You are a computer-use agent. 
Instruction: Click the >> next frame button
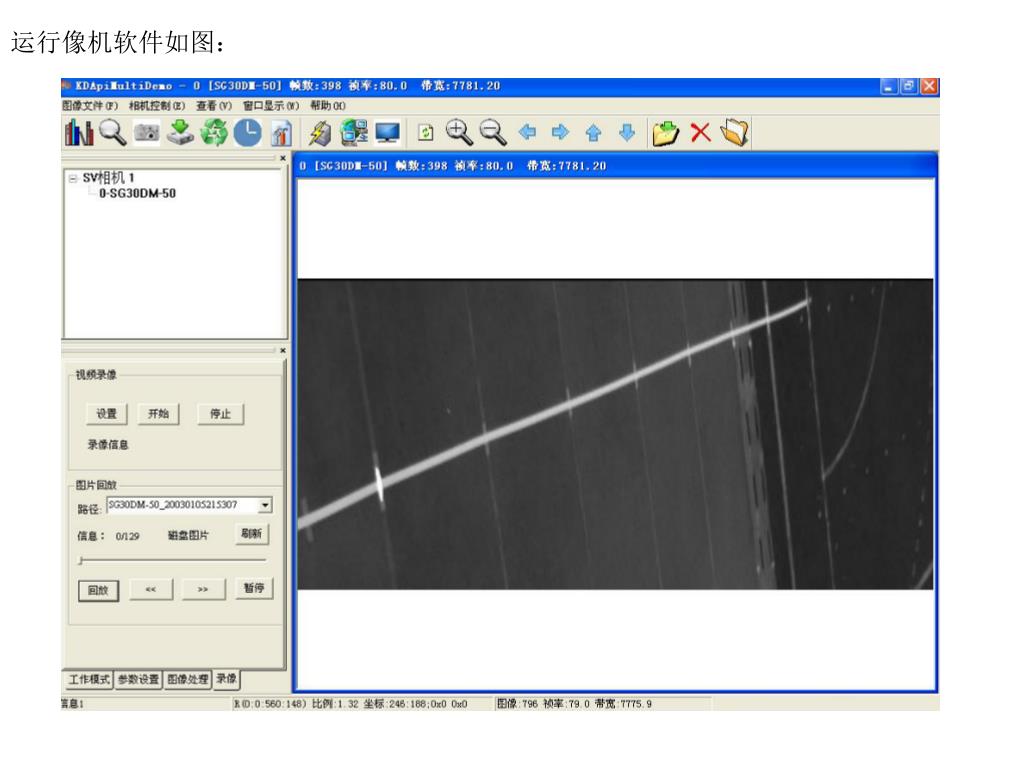click(x=203, y=590)
